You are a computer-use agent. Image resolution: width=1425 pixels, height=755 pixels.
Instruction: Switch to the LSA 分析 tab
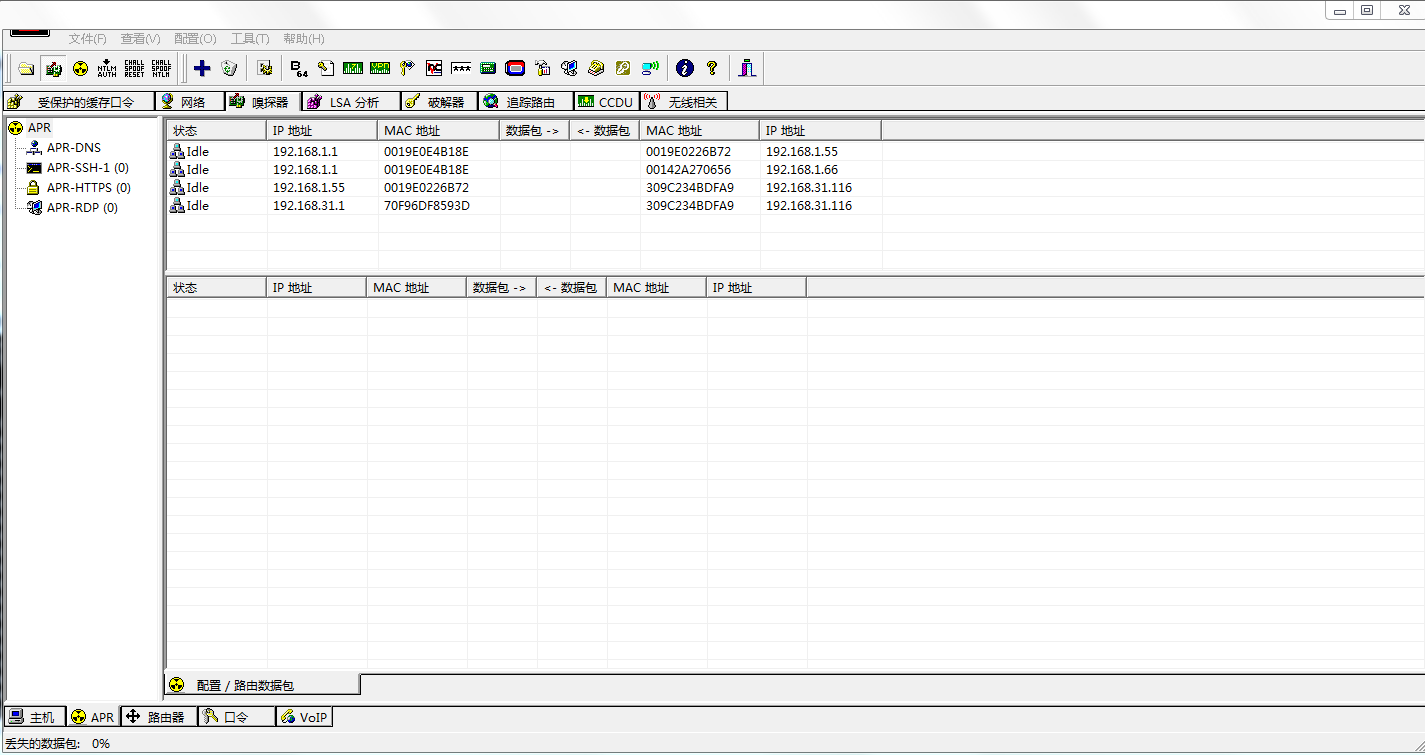[351, 101]
